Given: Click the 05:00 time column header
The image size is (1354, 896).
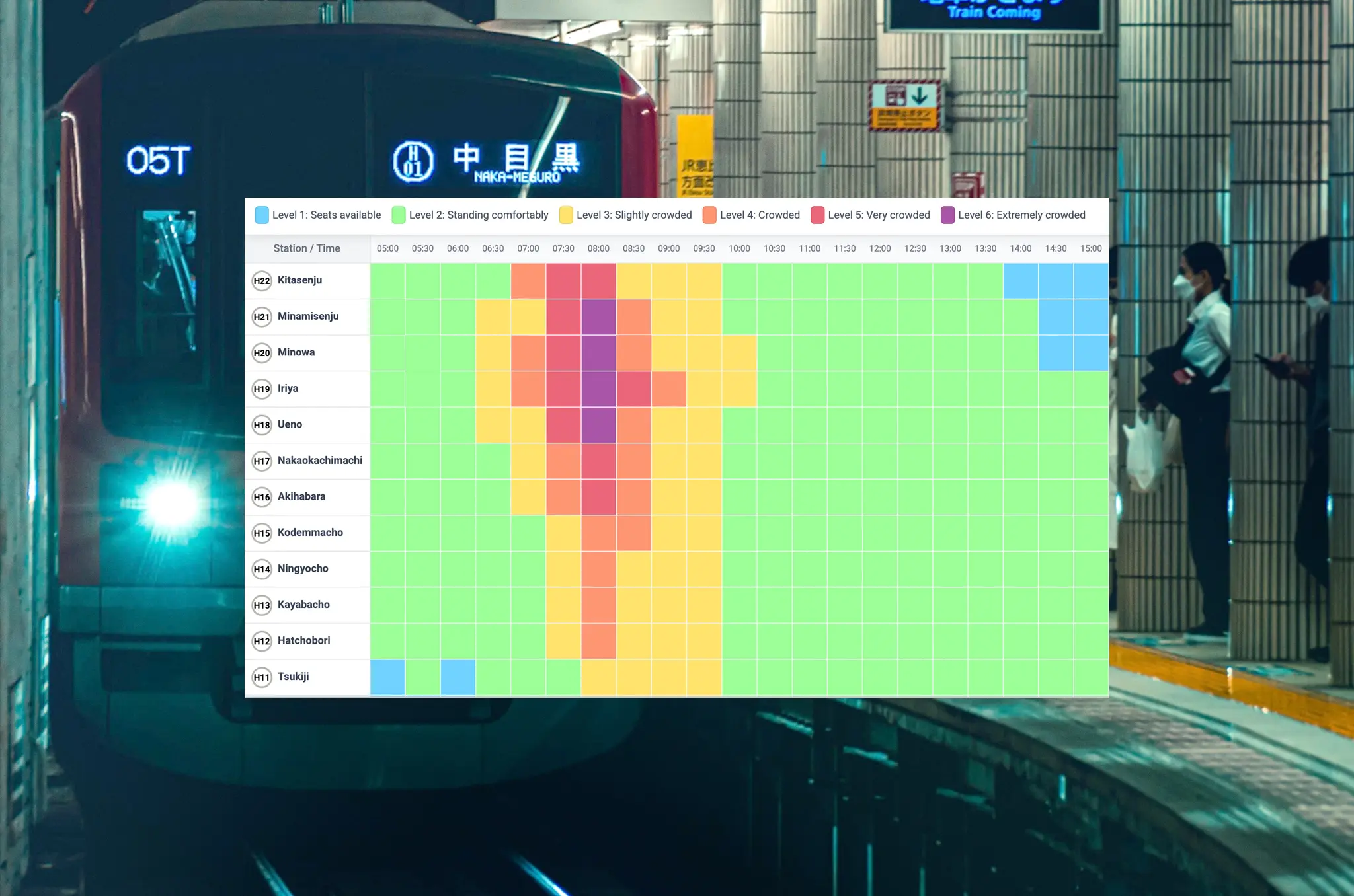Looking at the screenshot, I should (x=387, y=248).
